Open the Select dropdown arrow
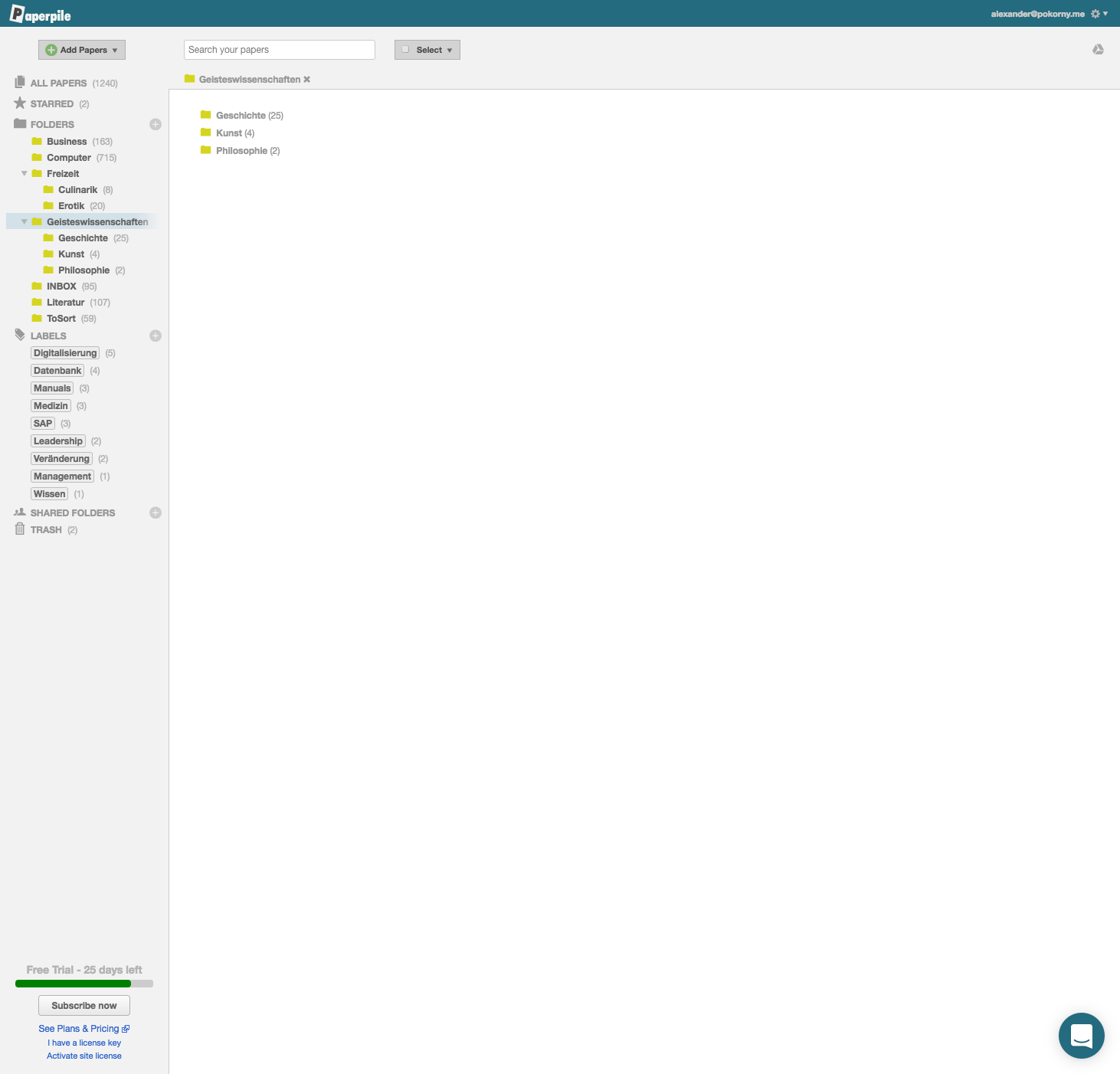1120x1074 pixels. (x=450, y=51)
